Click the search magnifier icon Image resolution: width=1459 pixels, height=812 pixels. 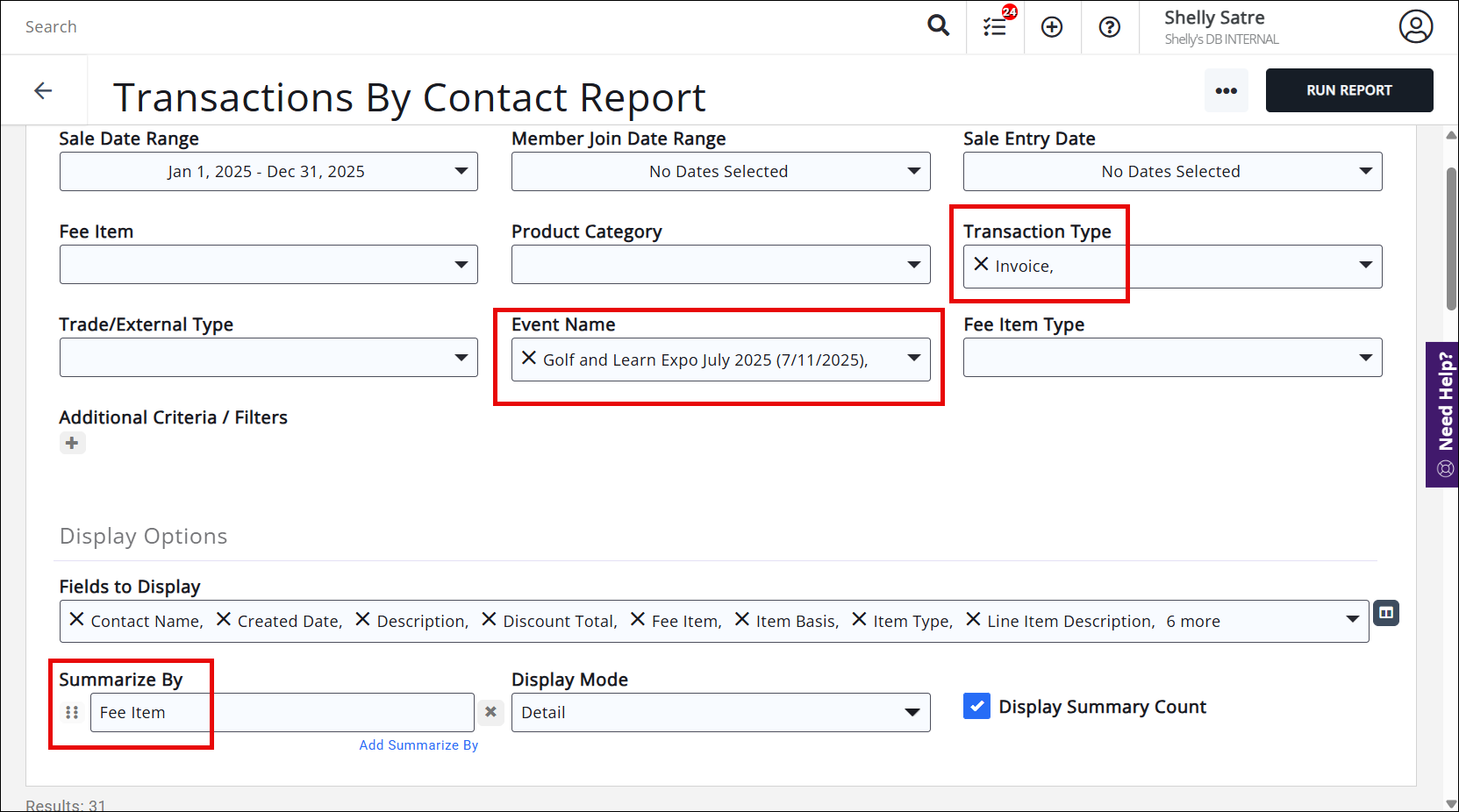pyautogui.click(x=938, y=26)
